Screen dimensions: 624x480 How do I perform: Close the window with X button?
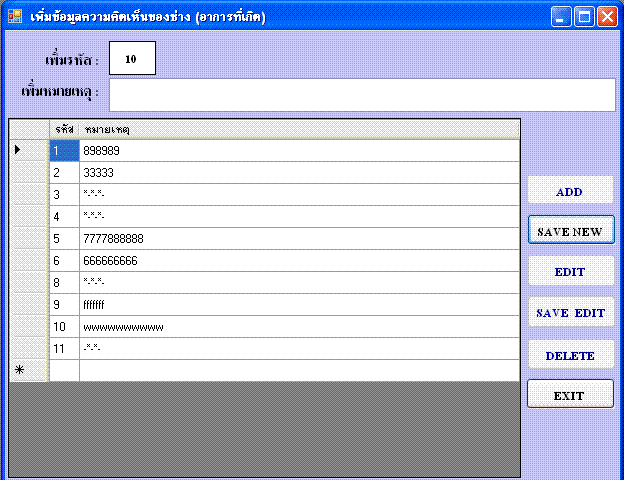[x=607, y=17]
